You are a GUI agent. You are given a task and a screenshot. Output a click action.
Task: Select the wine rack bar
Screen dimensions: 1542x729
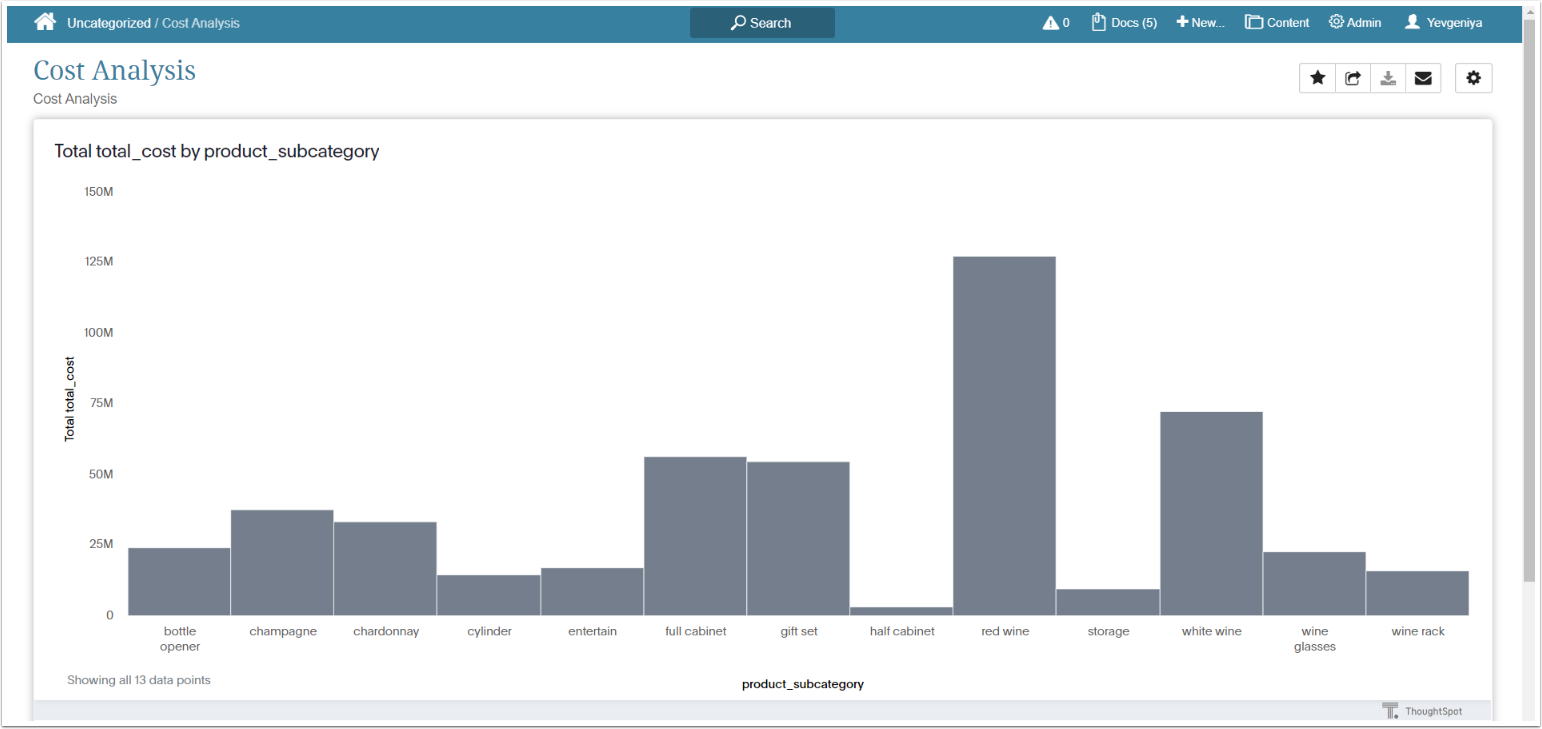(x=1417, y=593)
